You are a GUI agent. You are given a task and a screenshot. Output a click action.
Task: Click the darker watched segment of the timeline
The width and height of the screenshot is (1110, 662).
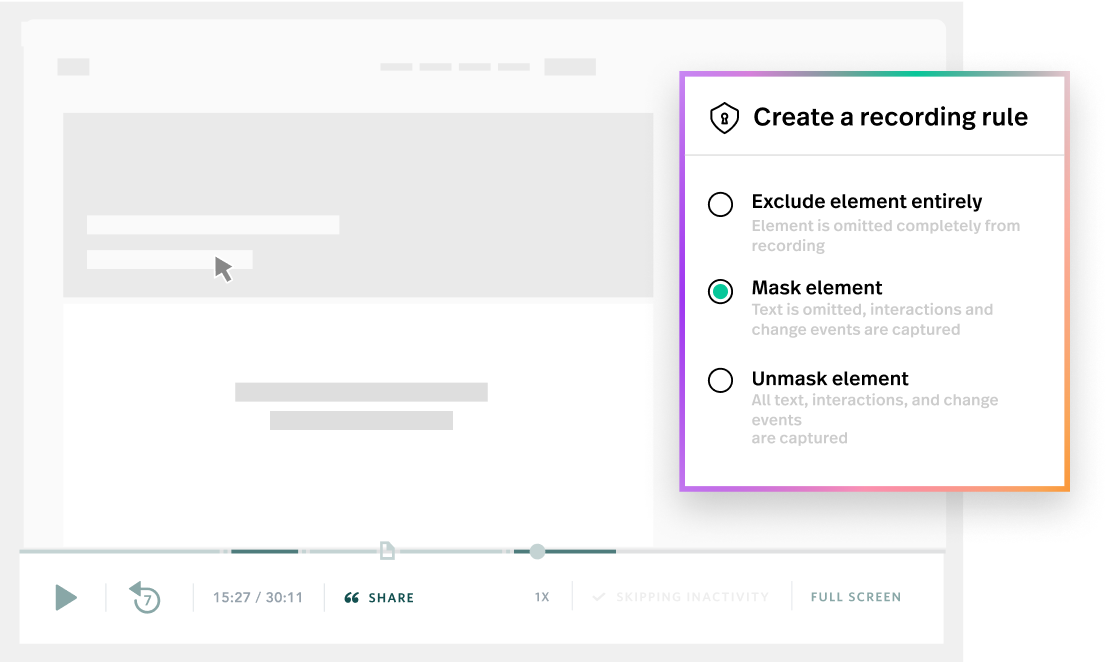pyautogui.click(x=265, y=551)
